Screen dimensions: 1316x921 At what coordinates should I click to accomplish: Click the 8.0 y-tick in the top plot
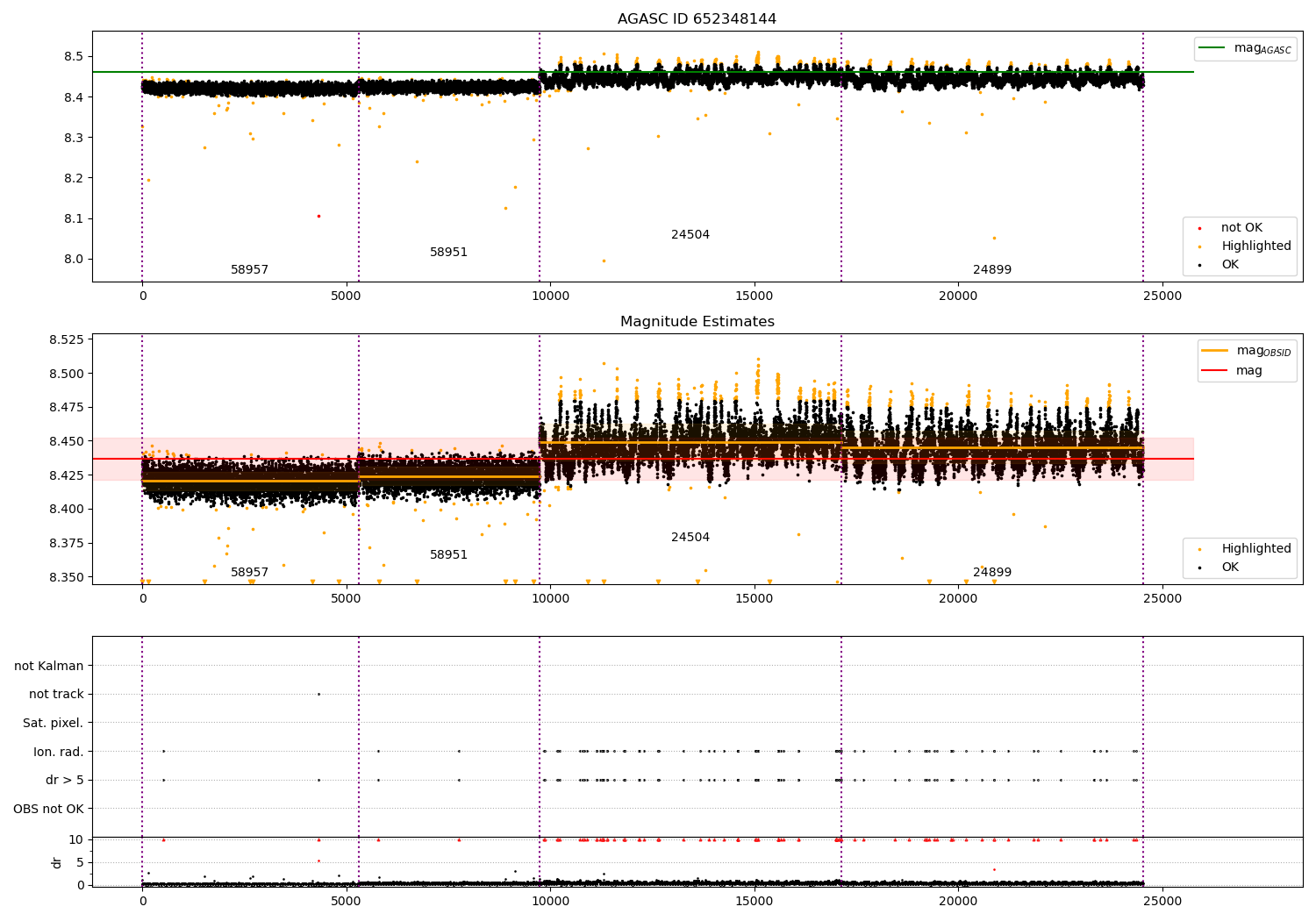click(74, 259)
